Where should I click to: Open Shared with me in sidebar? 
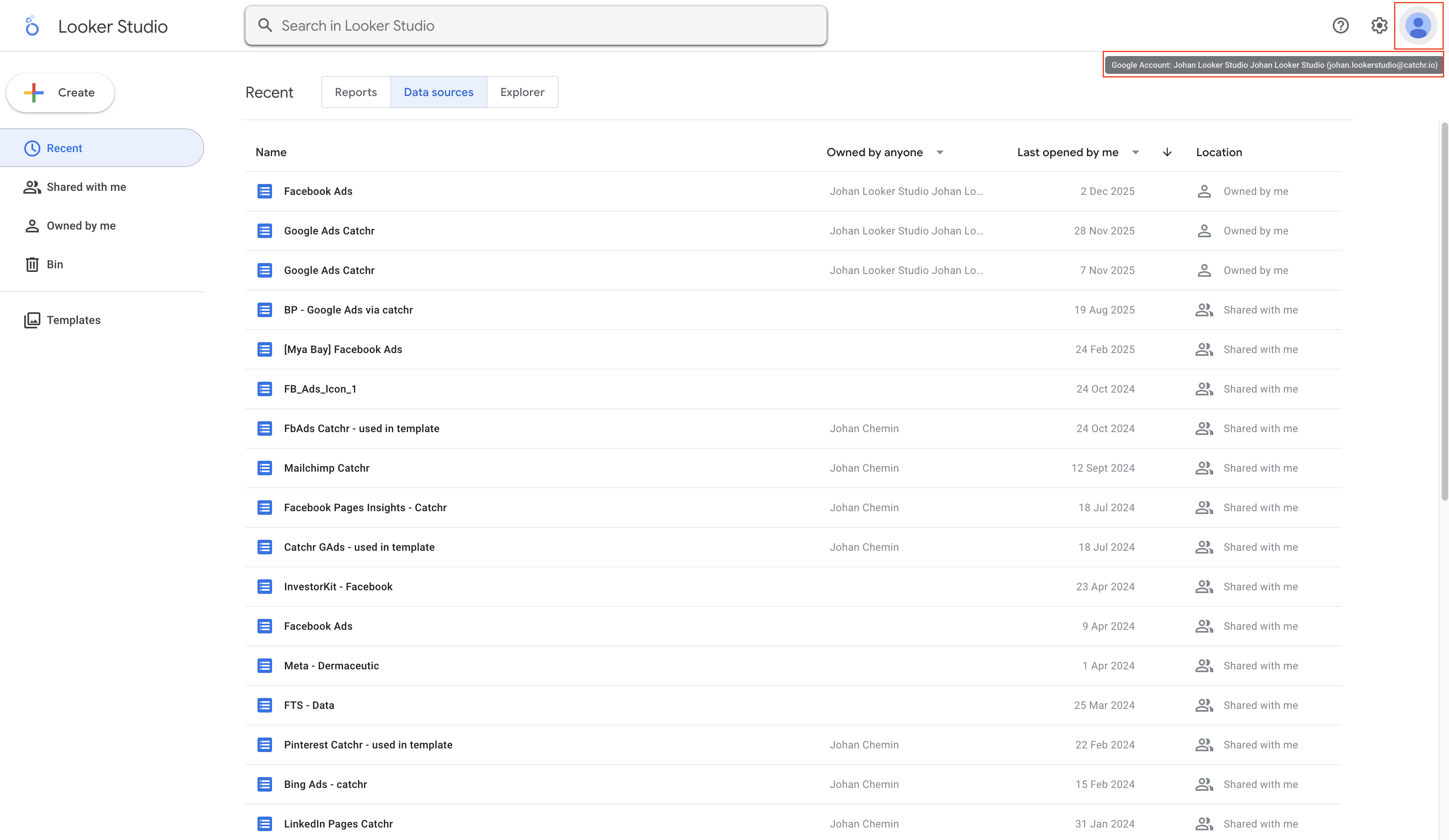tap(86, 187)
